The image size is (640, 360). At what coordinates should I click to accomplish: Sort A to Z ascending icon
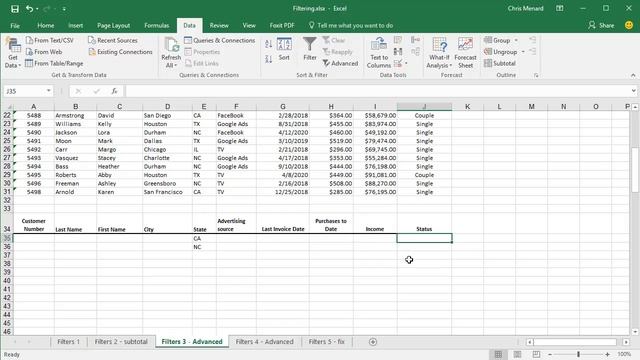click(x=268, y=44)
